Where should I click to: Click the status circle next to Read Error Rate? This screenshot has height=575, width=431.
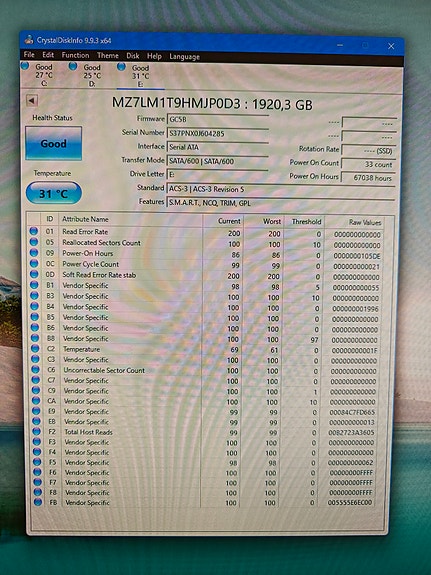coord(34,231)
